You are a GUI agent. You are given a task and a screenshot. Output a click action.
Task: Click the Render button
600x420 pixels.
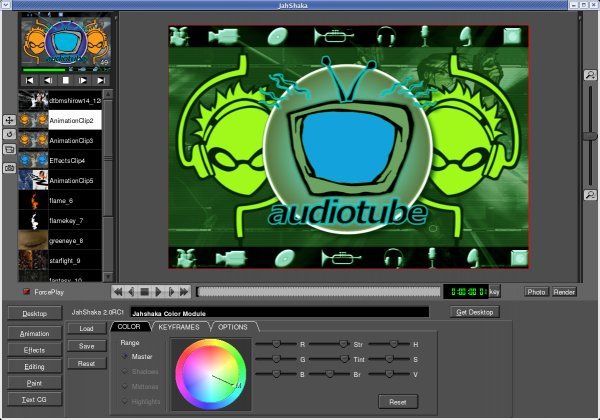click(564, 292)
